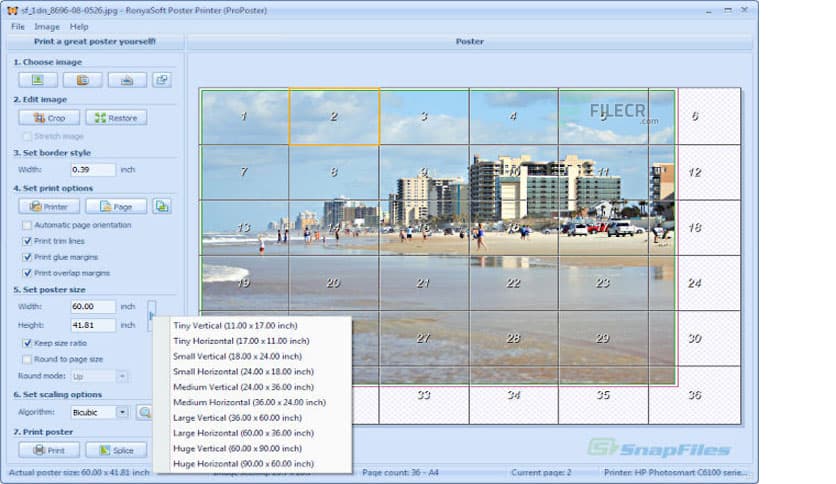Select poster page 33 in preview
This screenshot has width=836, height=484.
point(424,395)
